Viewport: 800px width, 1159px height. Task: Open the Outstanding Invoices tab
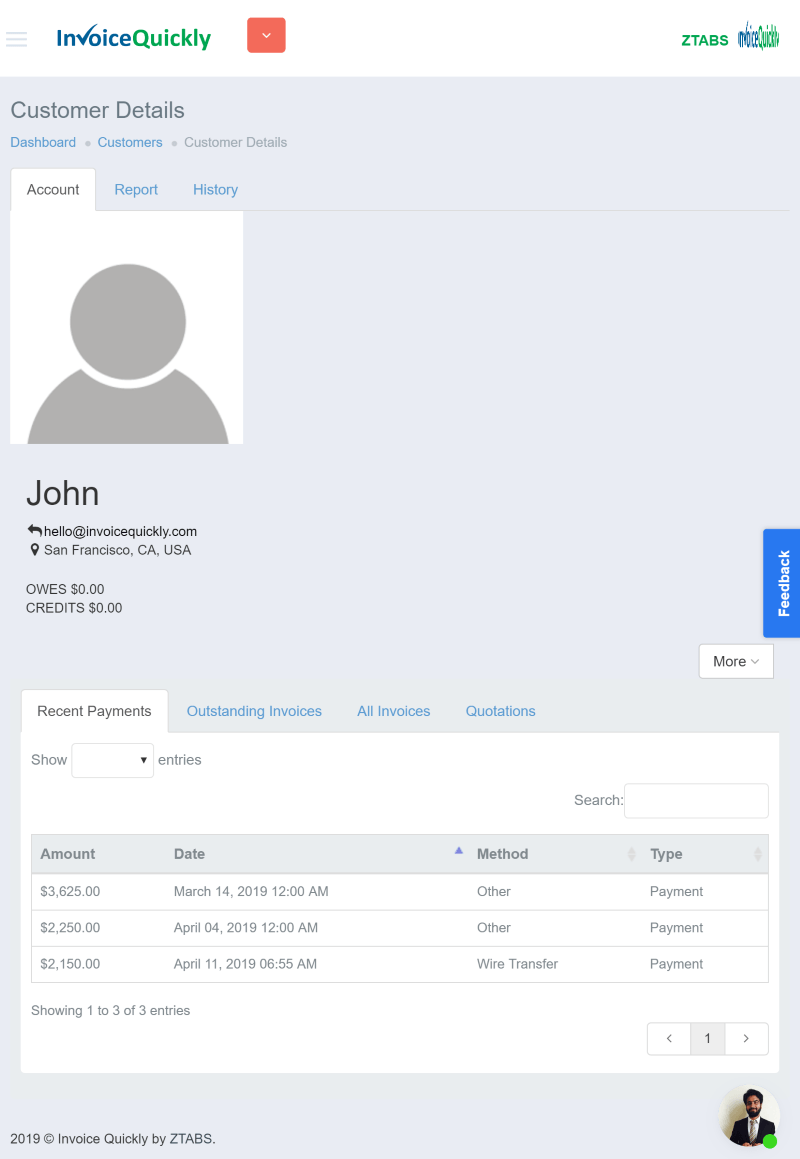point(254,711)
